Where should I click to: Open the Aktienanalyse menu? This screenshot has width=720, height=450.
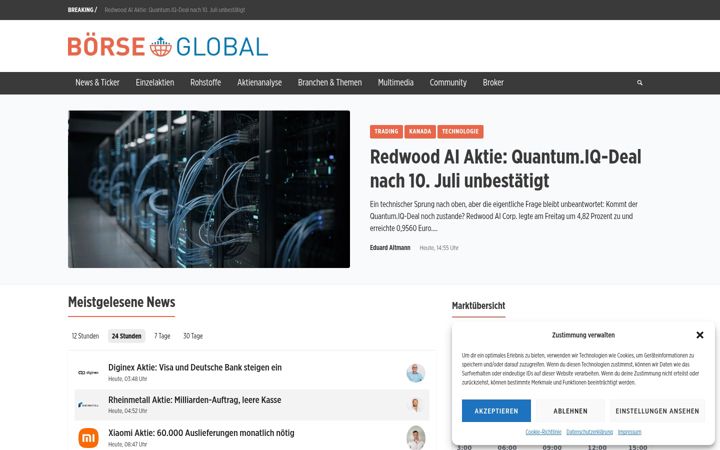tap(259, 83)
